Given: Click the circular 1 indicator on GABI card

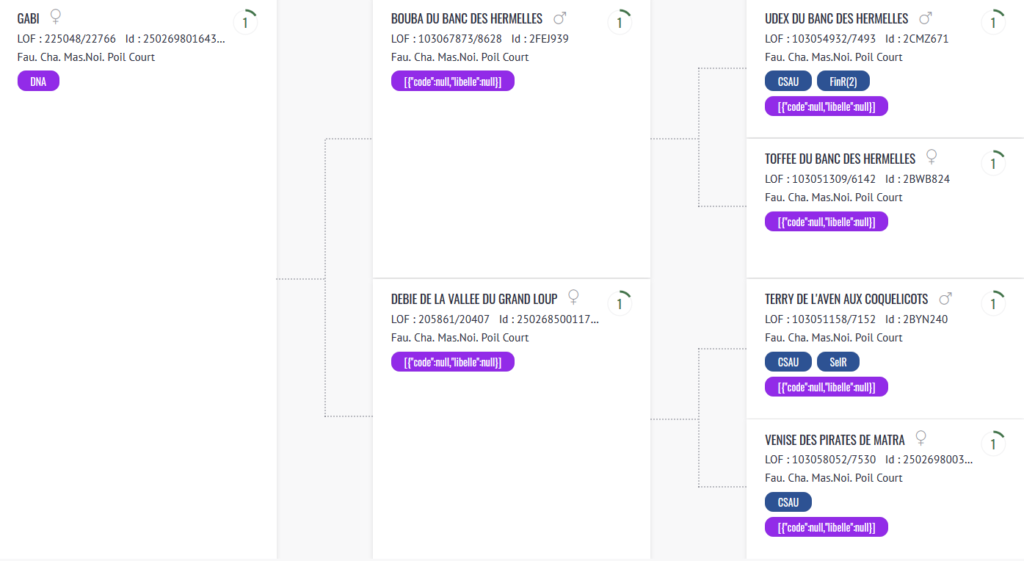Looking at the screenshot, I should click(246, 22).
